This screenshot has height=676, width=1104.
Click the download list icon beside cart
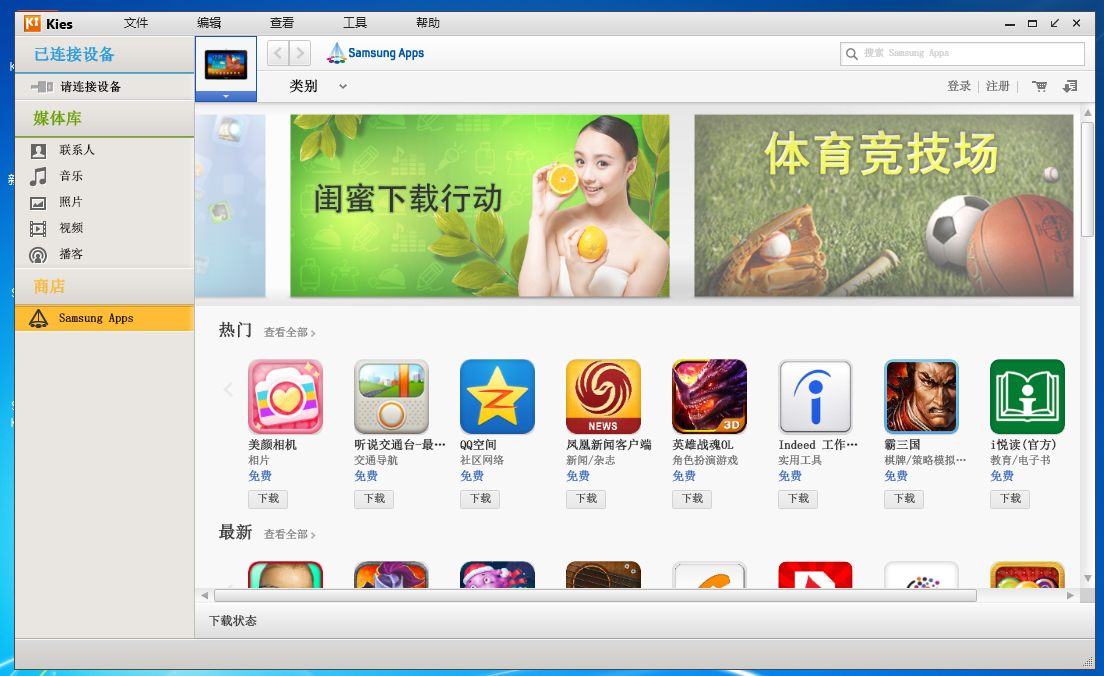[1070, 86]
